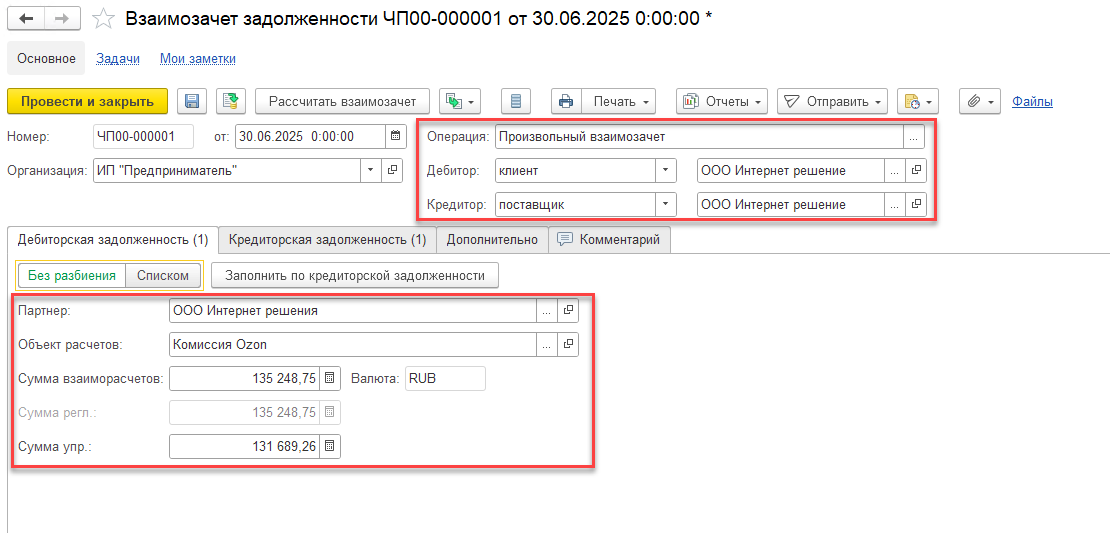Image resolution: width=1110 pixels, height=533 pixels.
Task: Click Провести и закрыть button
Action: tap(87, 101)
